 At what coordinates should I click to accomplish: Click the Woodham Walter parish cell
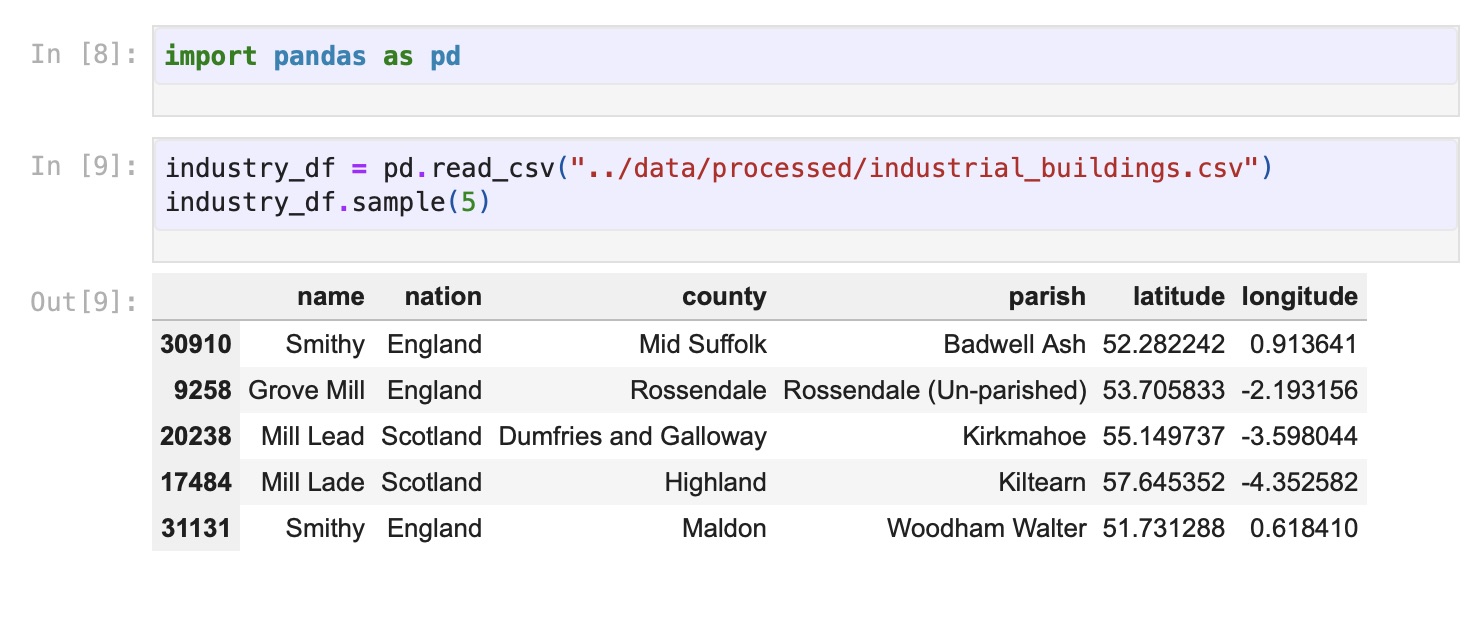[986, 529]
